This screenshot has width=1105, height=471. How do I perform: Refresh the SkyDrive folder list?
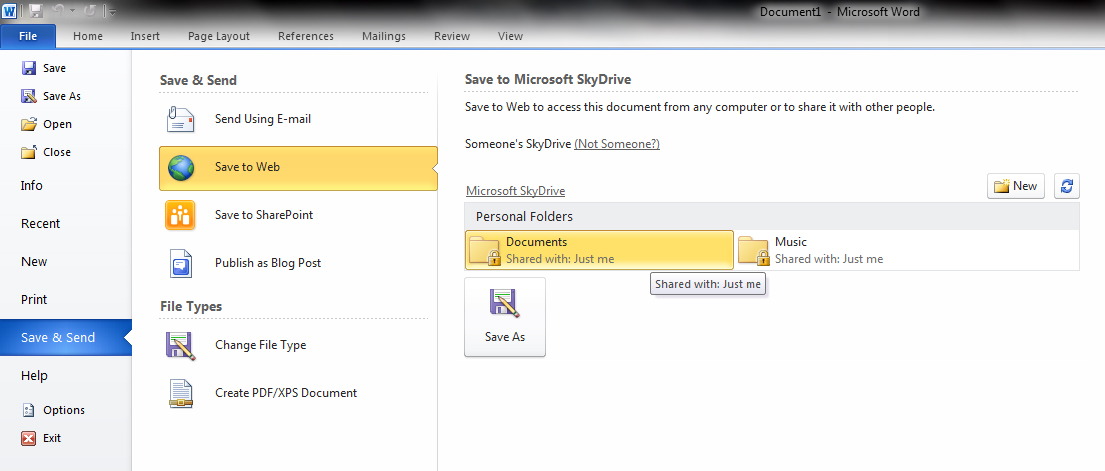point(1067,186)
